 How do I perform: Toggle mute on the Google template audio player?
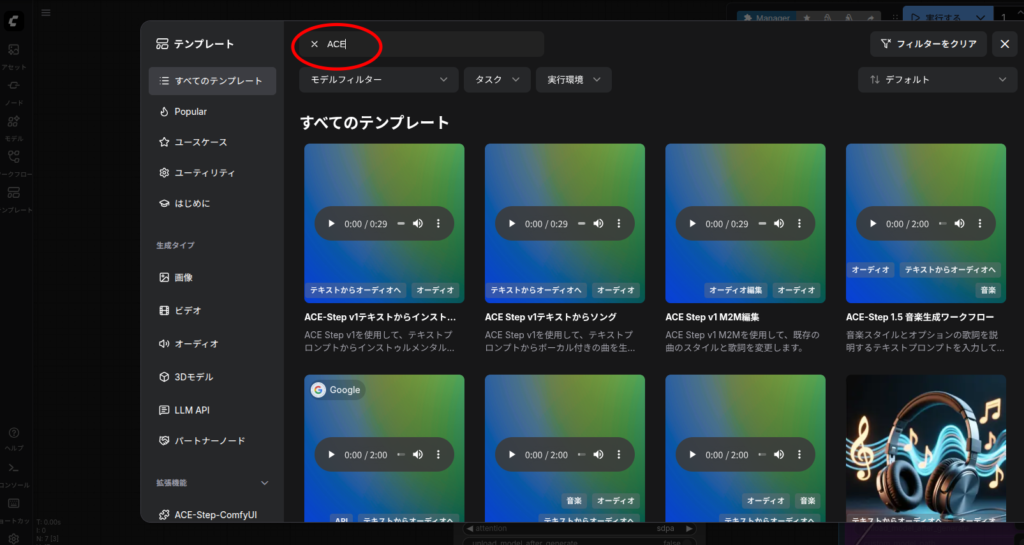click(418, 455)
